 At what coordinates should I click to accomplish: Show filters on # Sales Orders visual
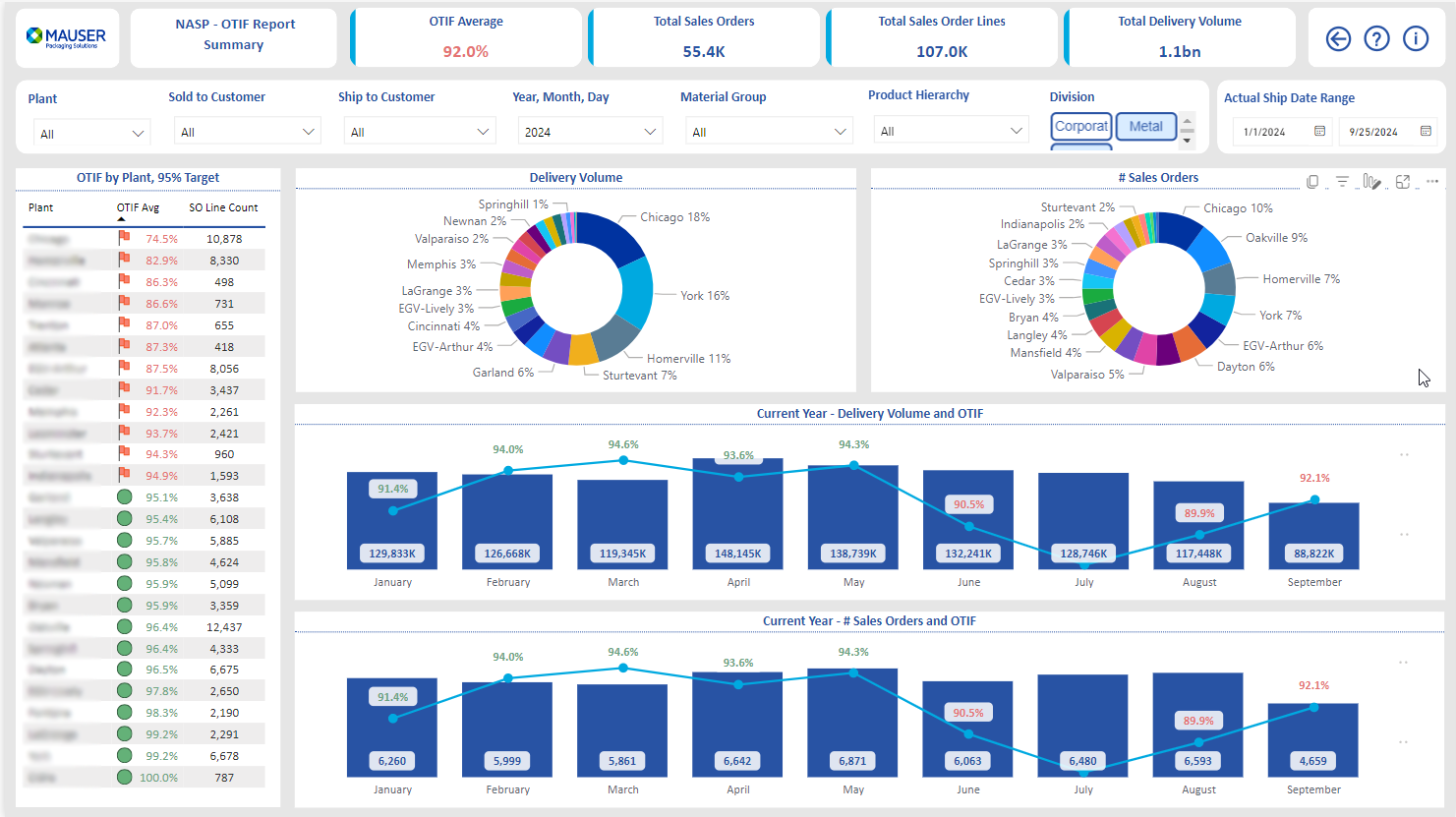pos(1342,181)
